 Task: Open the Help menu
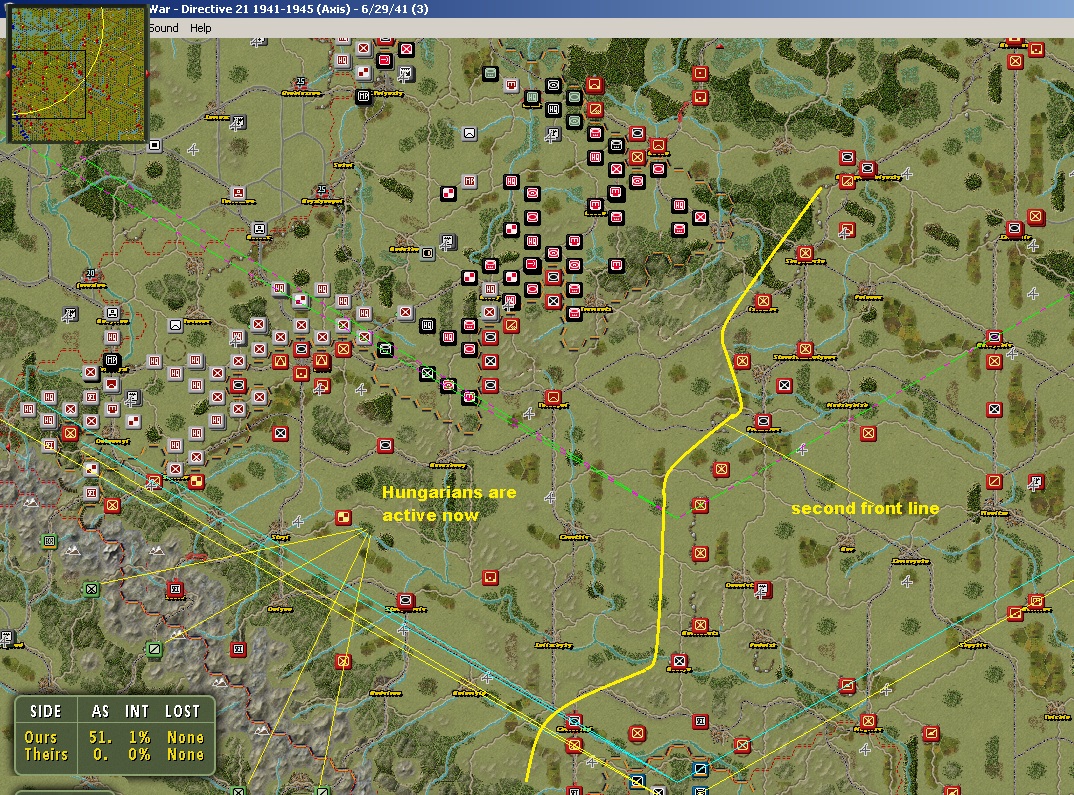(x=201, y=28)
